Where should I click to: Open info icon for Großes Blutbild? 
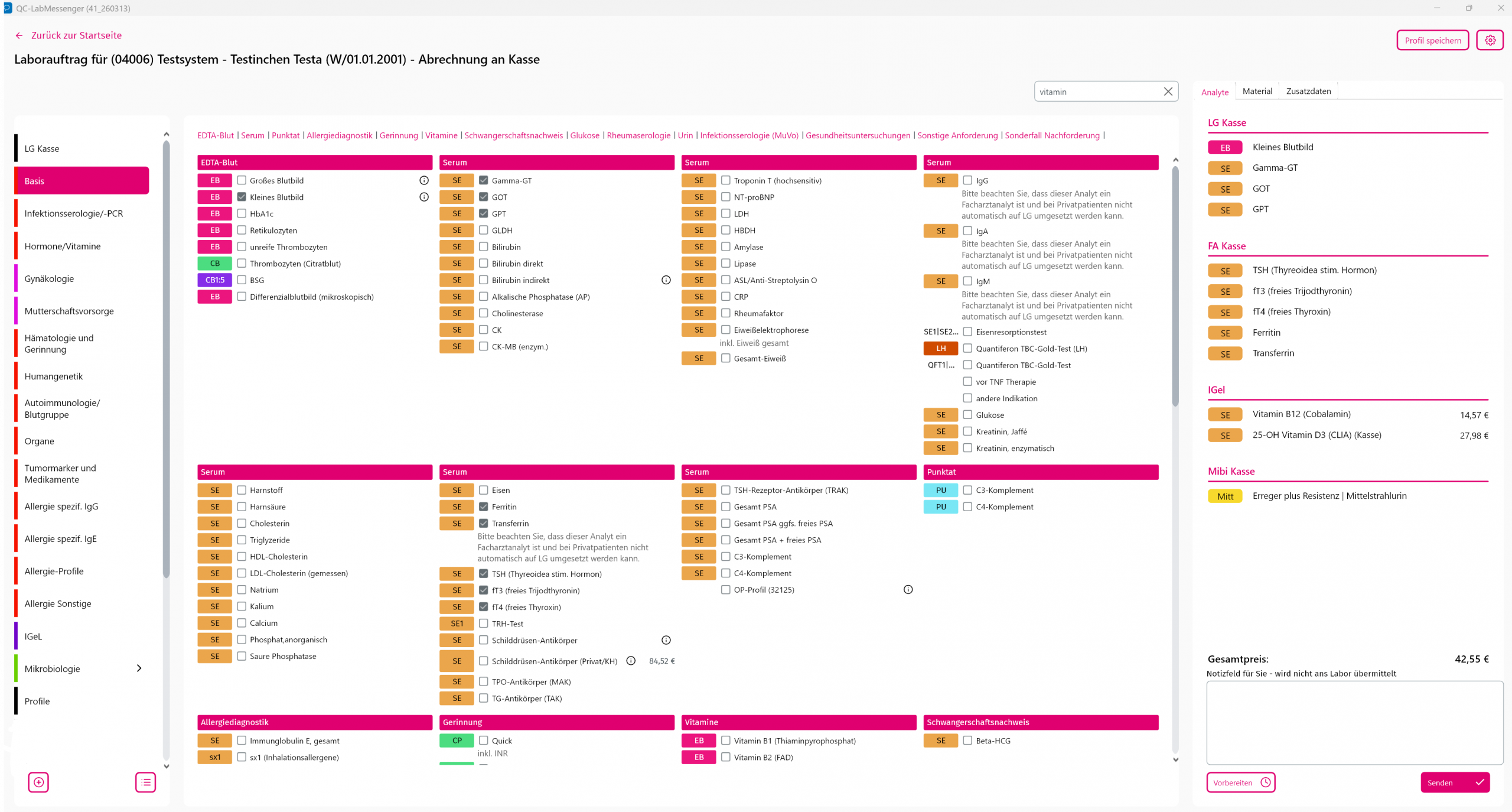(x=423, y=180)
